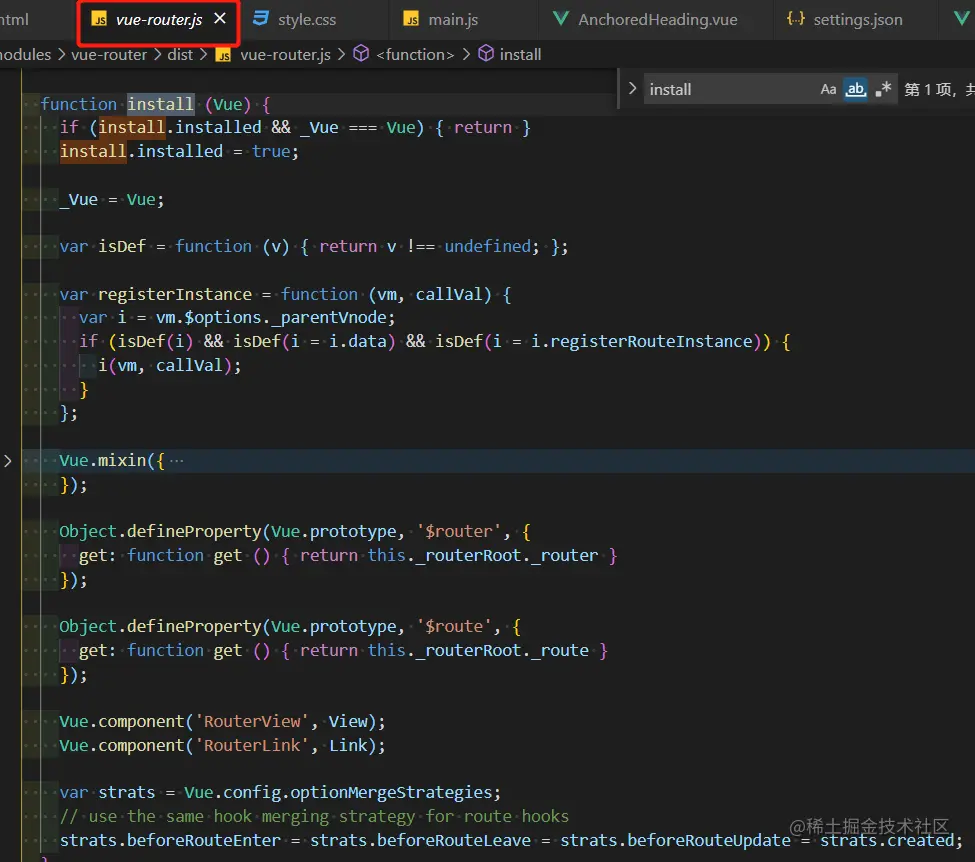Viewport: 975px width, 862px height.
Task: Click '_routerRoot._route' in getter
Action: (502, 650)
